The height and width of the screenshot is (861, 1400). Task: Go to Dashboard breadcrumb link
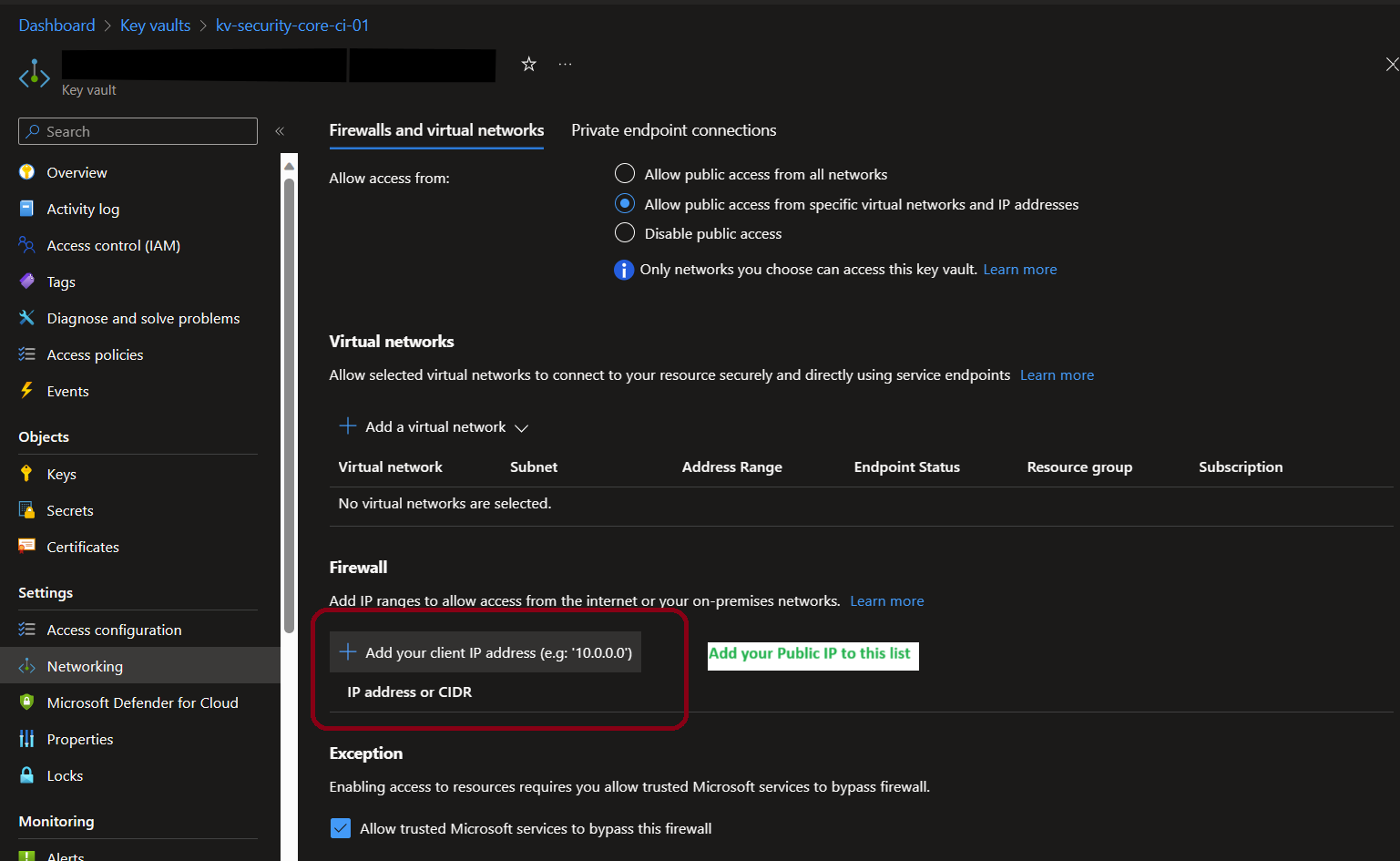56,26
